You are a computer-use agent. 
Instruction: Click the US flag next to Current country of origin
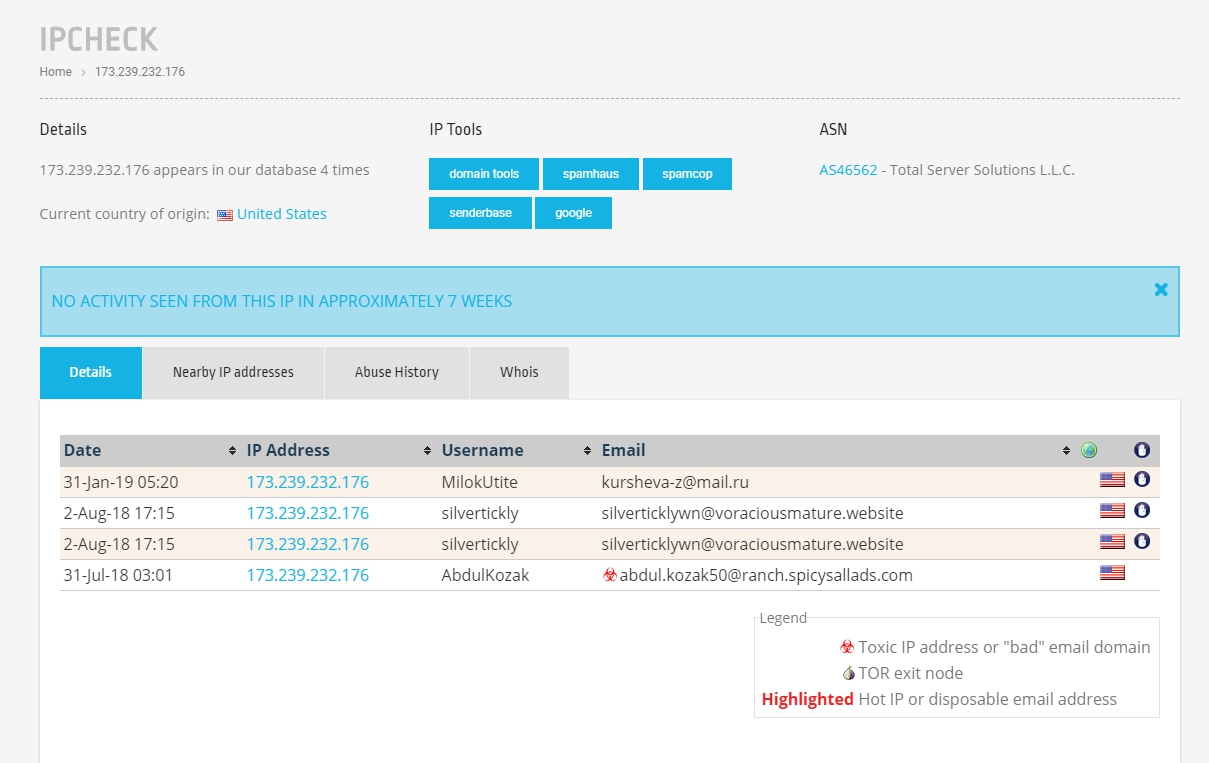(x=225, y=215)
